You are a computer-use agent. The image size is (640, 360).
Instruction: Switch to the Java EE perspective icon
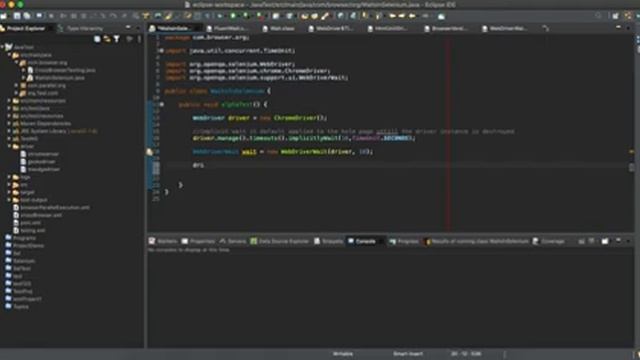tap(628, 16)
